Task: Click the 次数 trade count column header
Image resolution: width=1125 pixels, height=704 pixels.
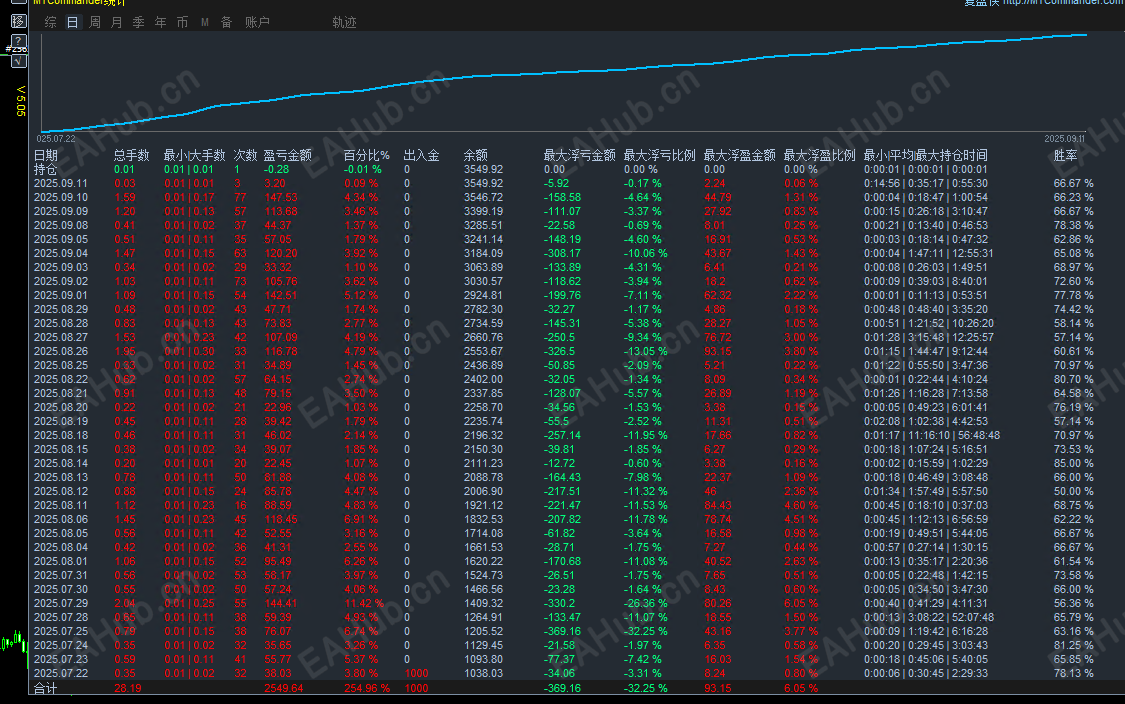Action: (x=245, y=155)
